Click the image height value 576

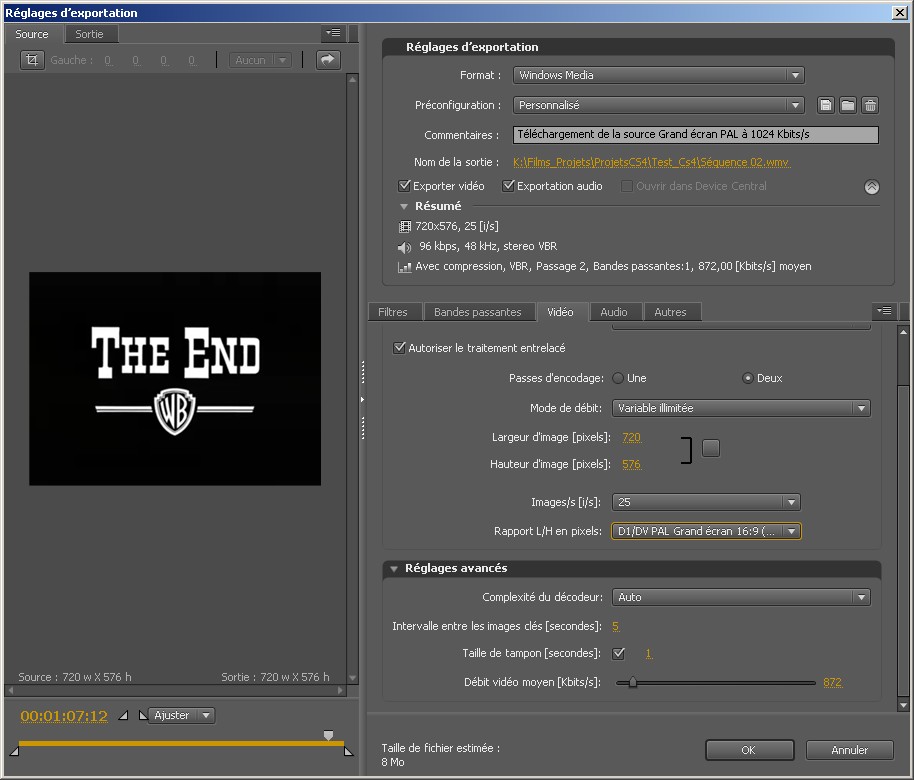[x=631, y=464]
